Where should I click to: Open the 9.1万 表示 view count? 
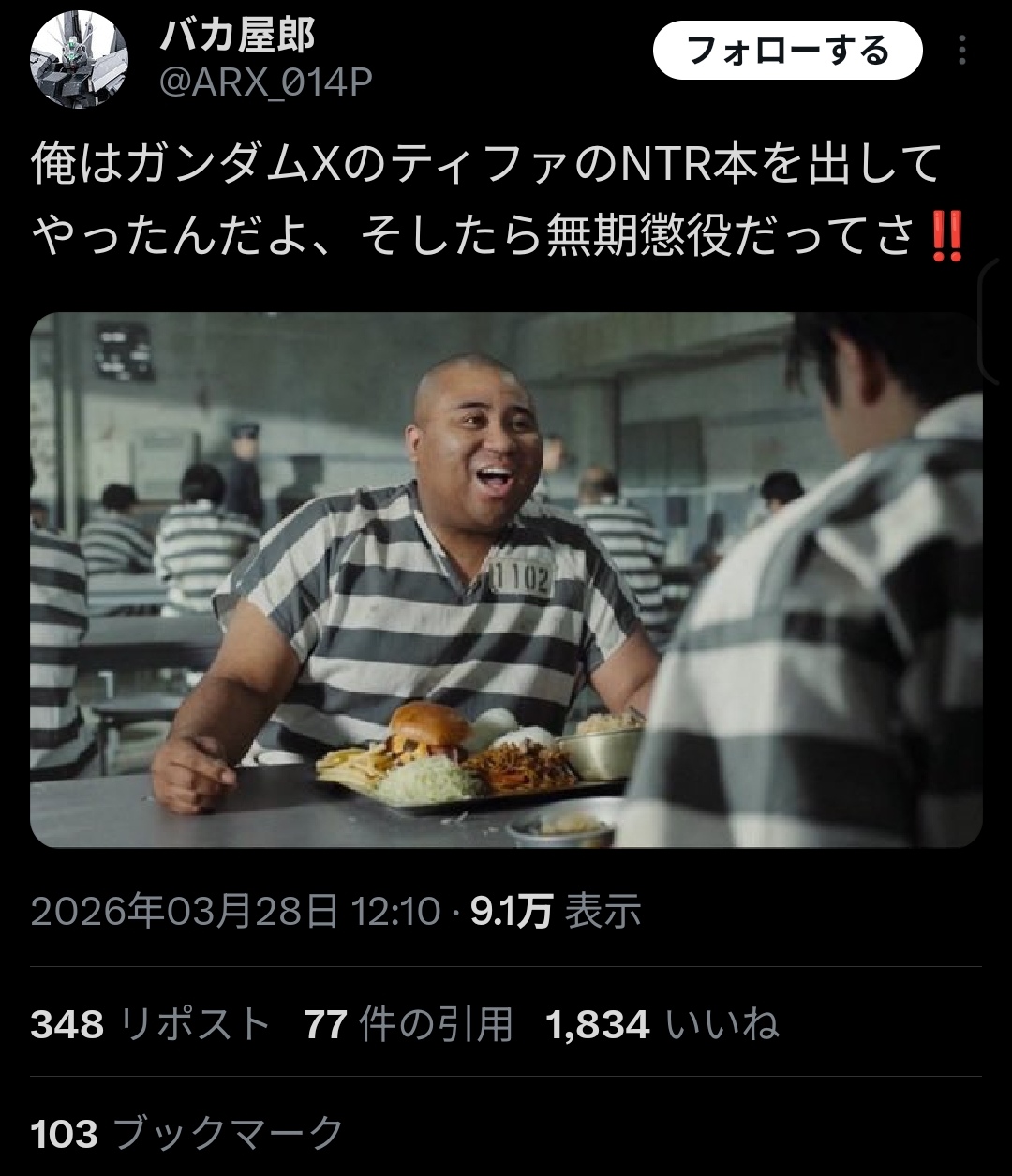pos(556,910)
